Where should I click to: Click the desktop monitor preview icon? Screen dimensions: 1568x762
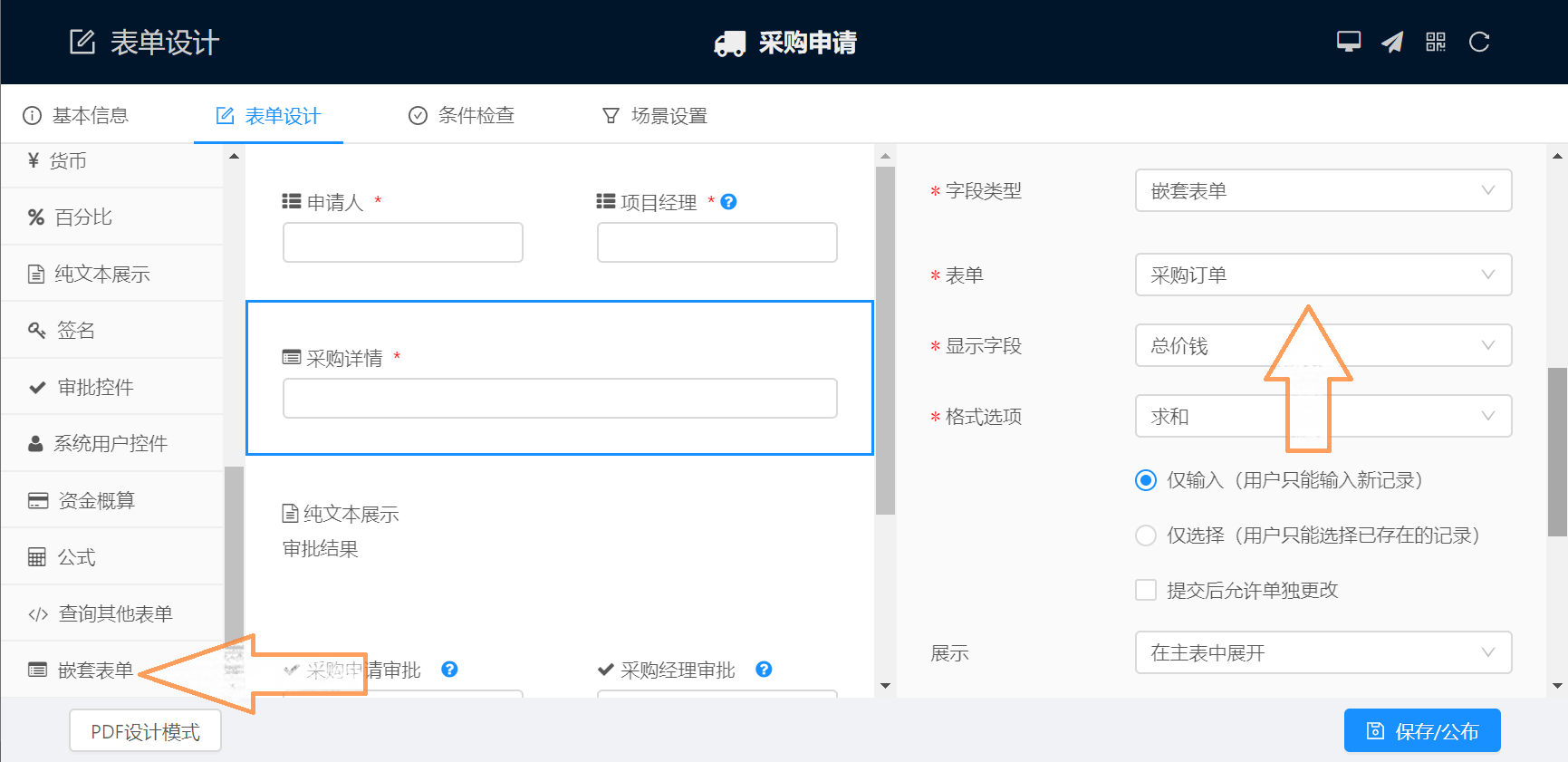click(1348, 42)
